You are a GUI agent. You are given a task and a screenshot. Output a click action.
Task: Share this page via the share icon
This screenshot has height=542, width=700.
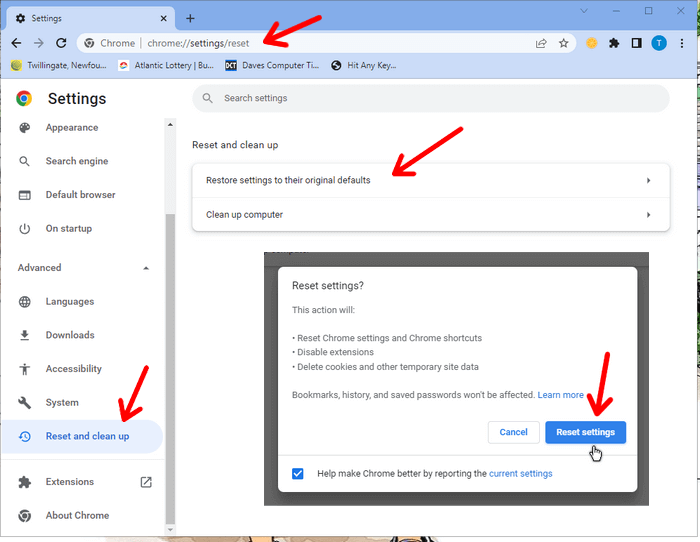point(541,43)
